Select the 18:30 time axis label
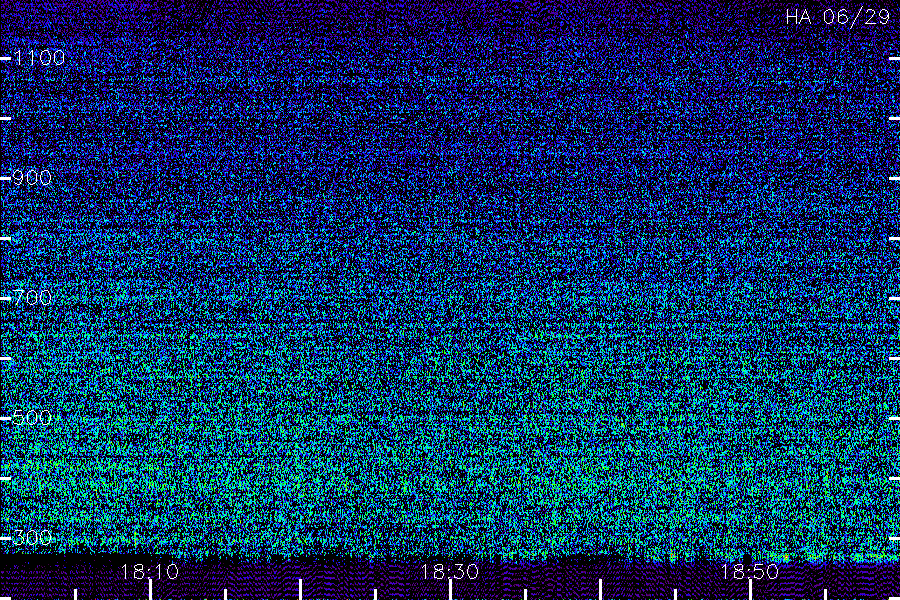Screen dimensions: 900x600 click(449, 572)
